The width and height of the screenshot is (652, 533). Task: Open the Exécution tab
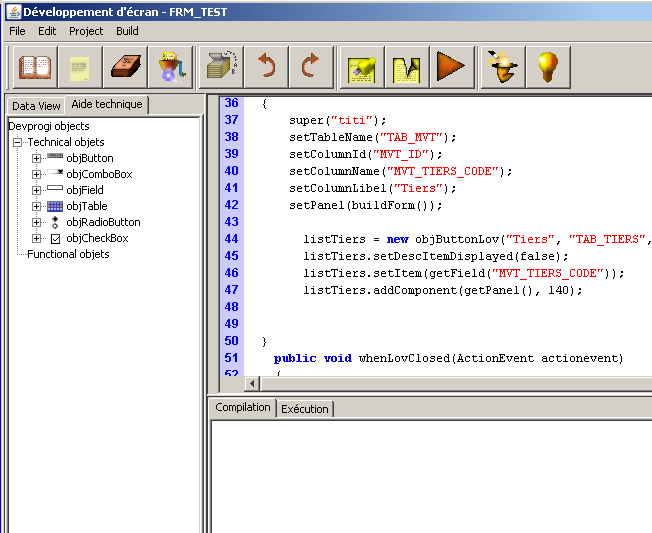[x=305, y=409]
